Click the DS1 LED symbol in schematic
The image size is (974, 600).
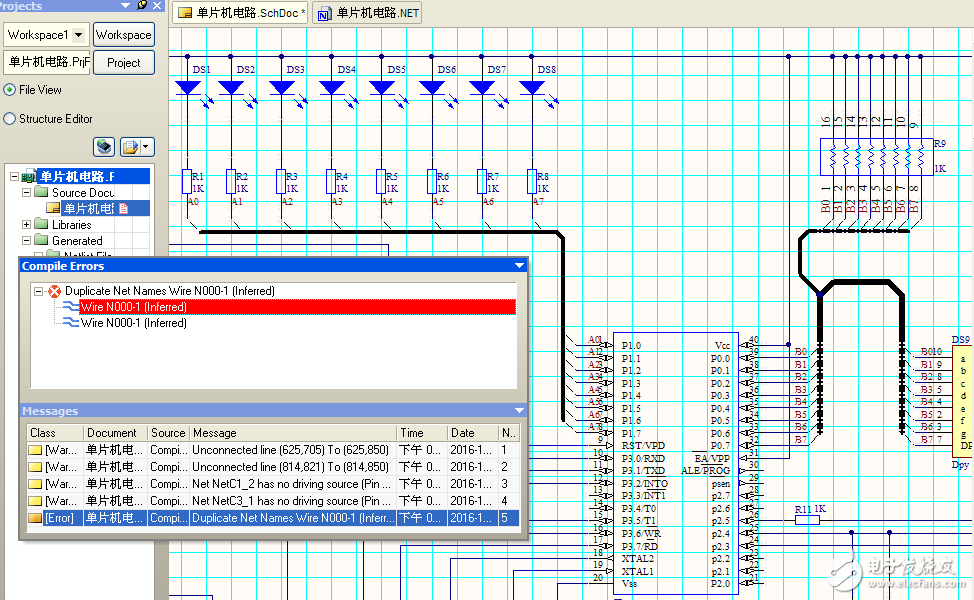pos(188,88)
